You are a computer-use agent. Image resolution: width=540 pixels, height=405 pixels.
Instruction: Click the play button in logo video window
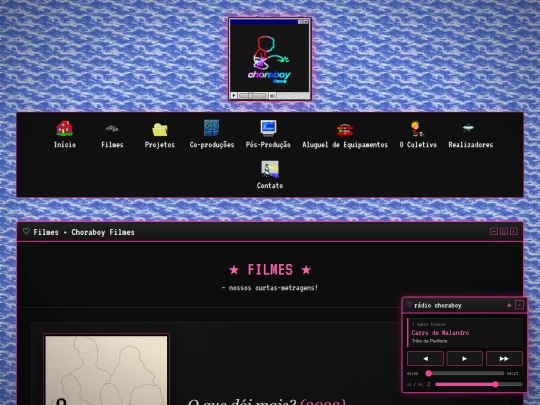tap(234, 95)
